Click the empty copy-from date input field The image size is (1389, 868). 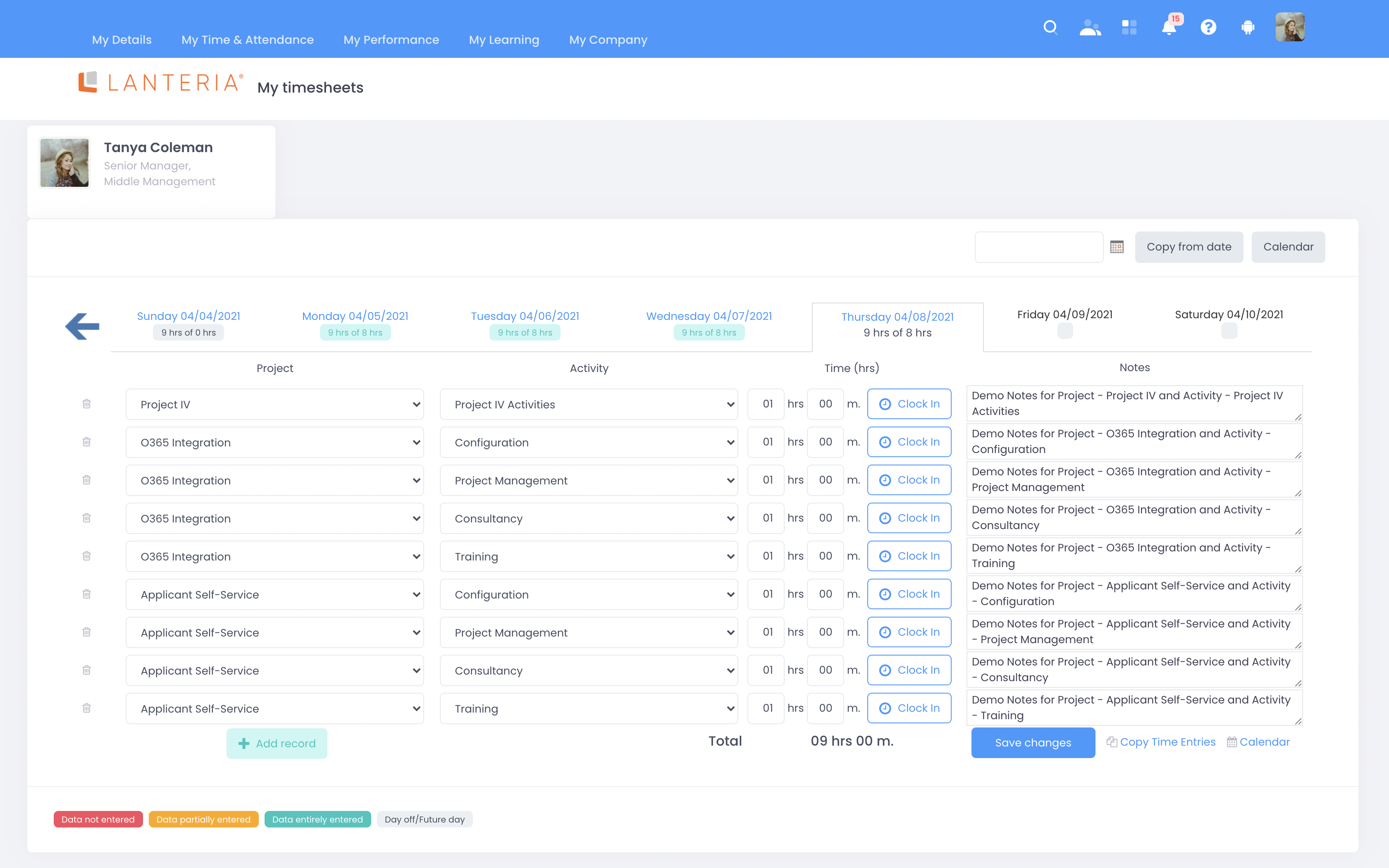1038,247
